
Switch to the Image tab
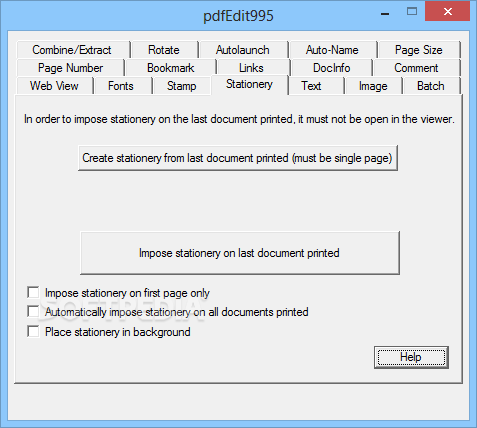point(373,86)
